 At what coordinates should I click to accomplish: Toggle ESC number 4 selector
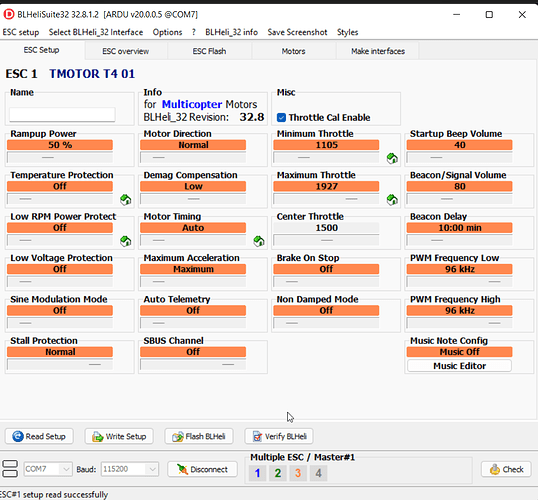[x=318, y=473]
